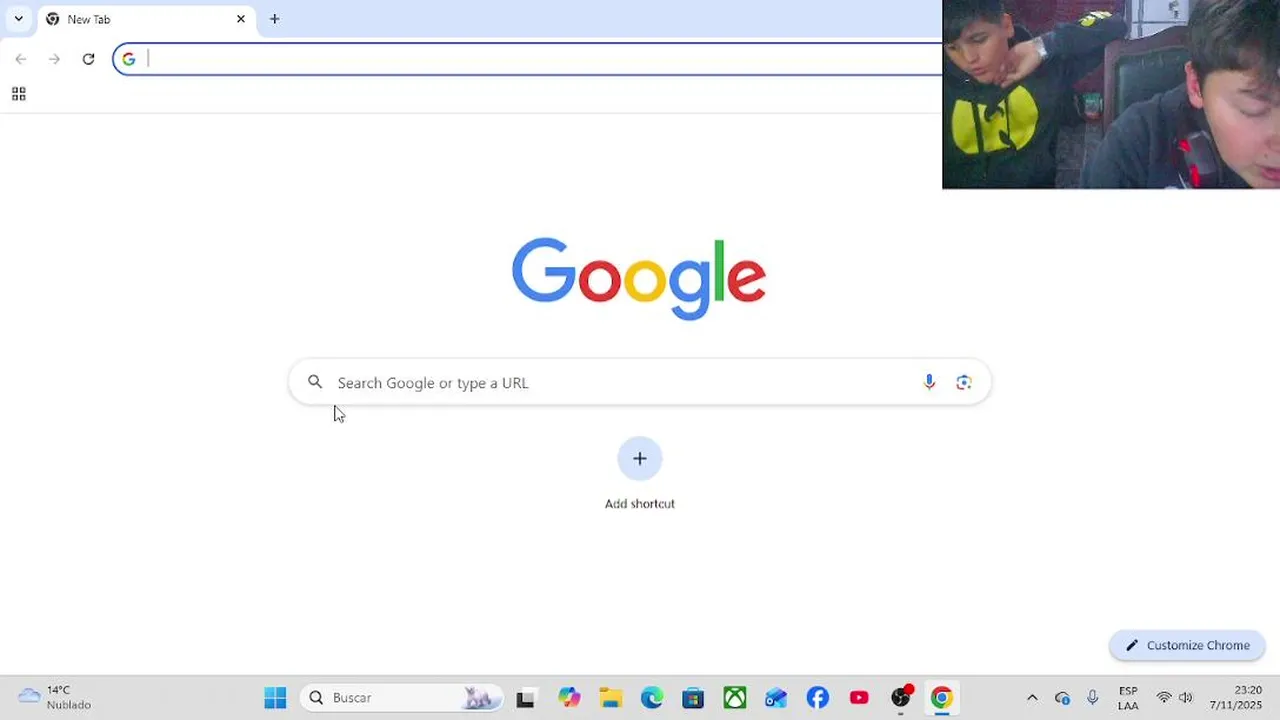Screen dimensions: 1280x720
Task: Click the magnifier icon in search box
Action: [315, 382]
